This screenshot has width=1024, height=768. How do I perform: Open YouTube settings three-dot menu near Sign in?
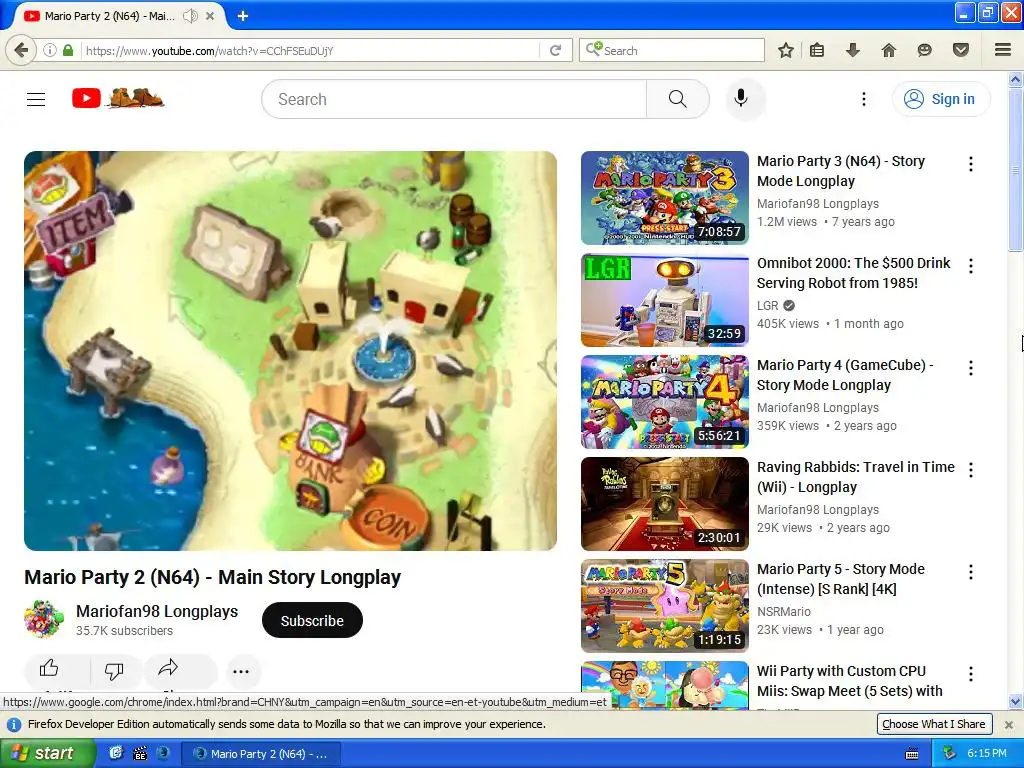click(x=863, y=99)
